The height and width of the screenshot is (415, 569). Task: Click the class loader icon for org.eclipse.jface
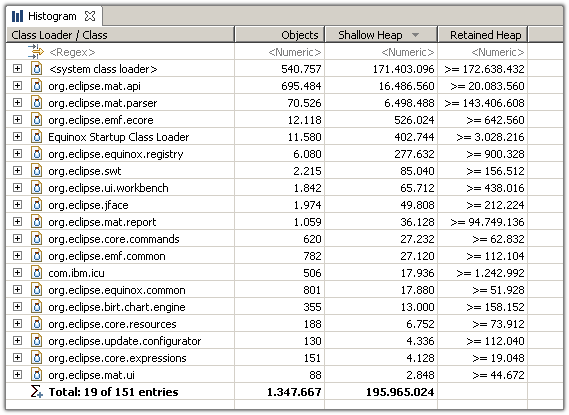pyautogui.click(x=36, y=205)
